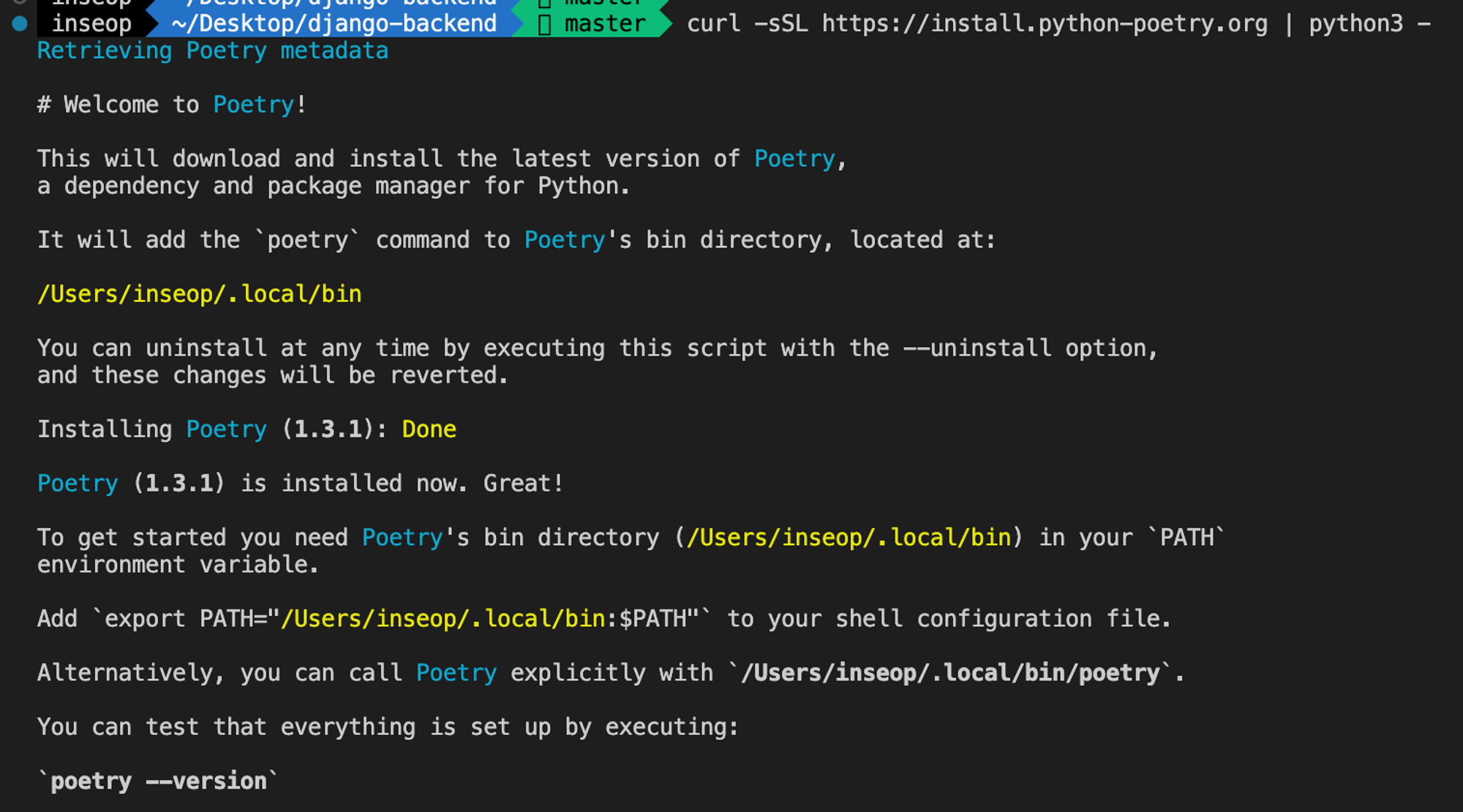This screenshot has height=812, width=1463.
Task: Click the 'inseop' username prompt segment
Action: (91, 23)
